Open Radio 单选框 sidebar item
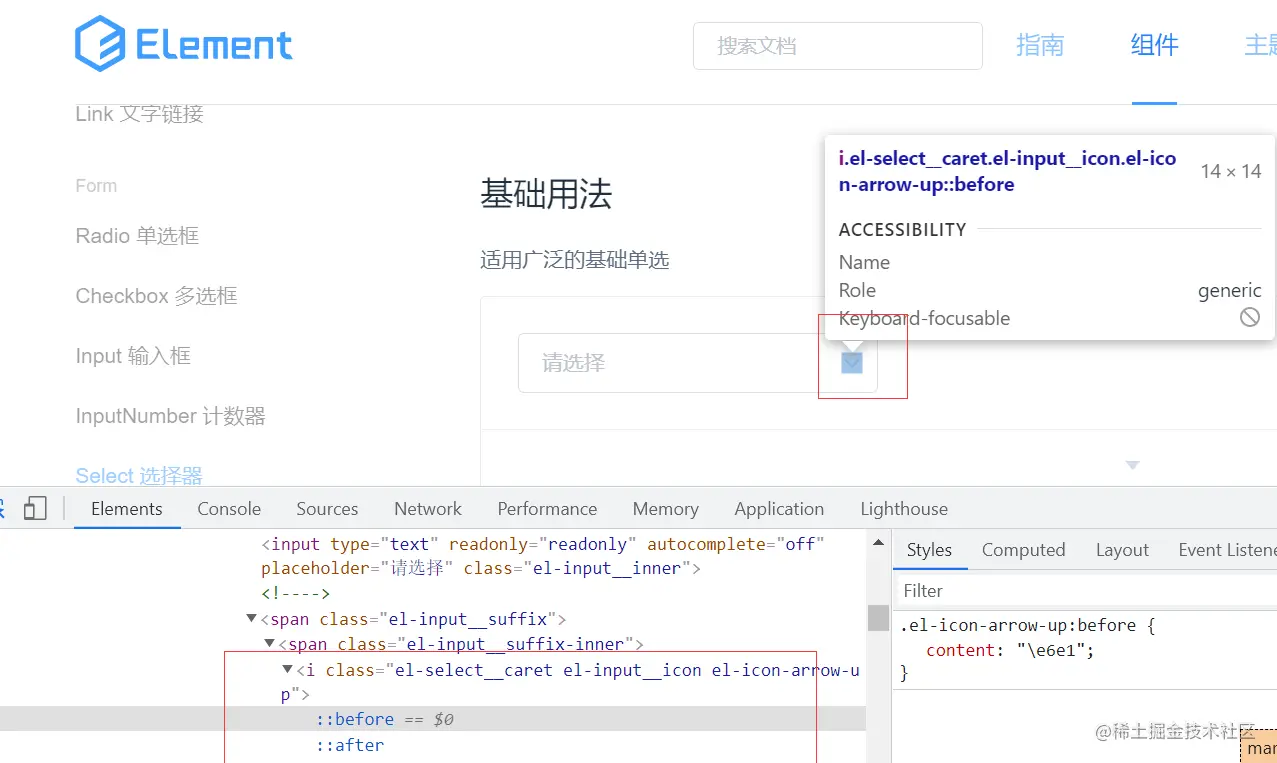Image resolution: width=1277 pixels, height=763 pixels. (x=137, y=236)
